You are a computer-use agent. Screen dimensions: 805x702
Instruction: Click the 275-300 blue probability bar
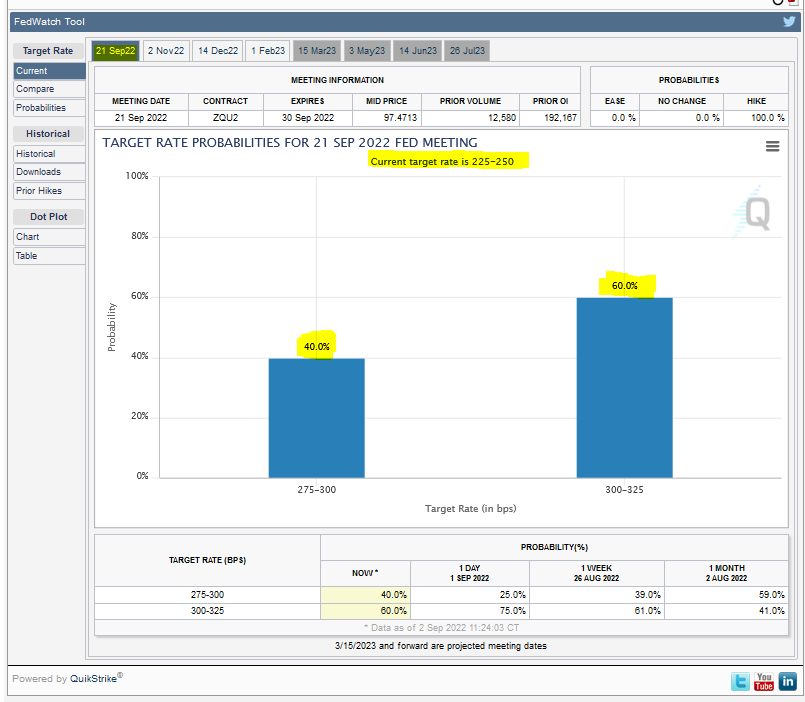317,418
